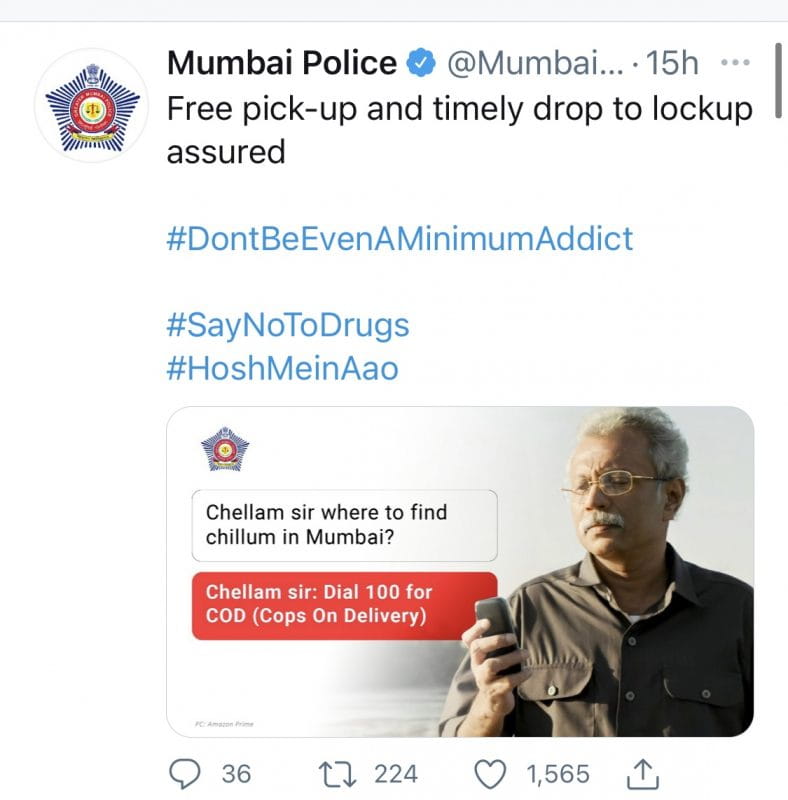
Task: Click the Mumbai Police logo inside image
Action: click(225, 449)
